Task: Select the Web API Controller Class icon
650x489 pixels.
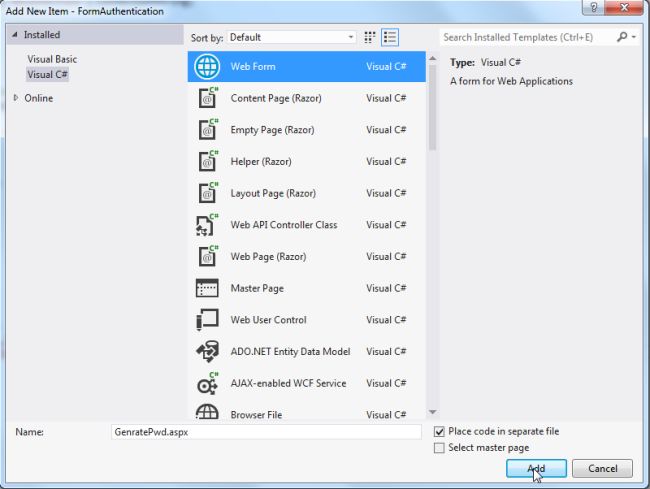Action: point(206,225)
